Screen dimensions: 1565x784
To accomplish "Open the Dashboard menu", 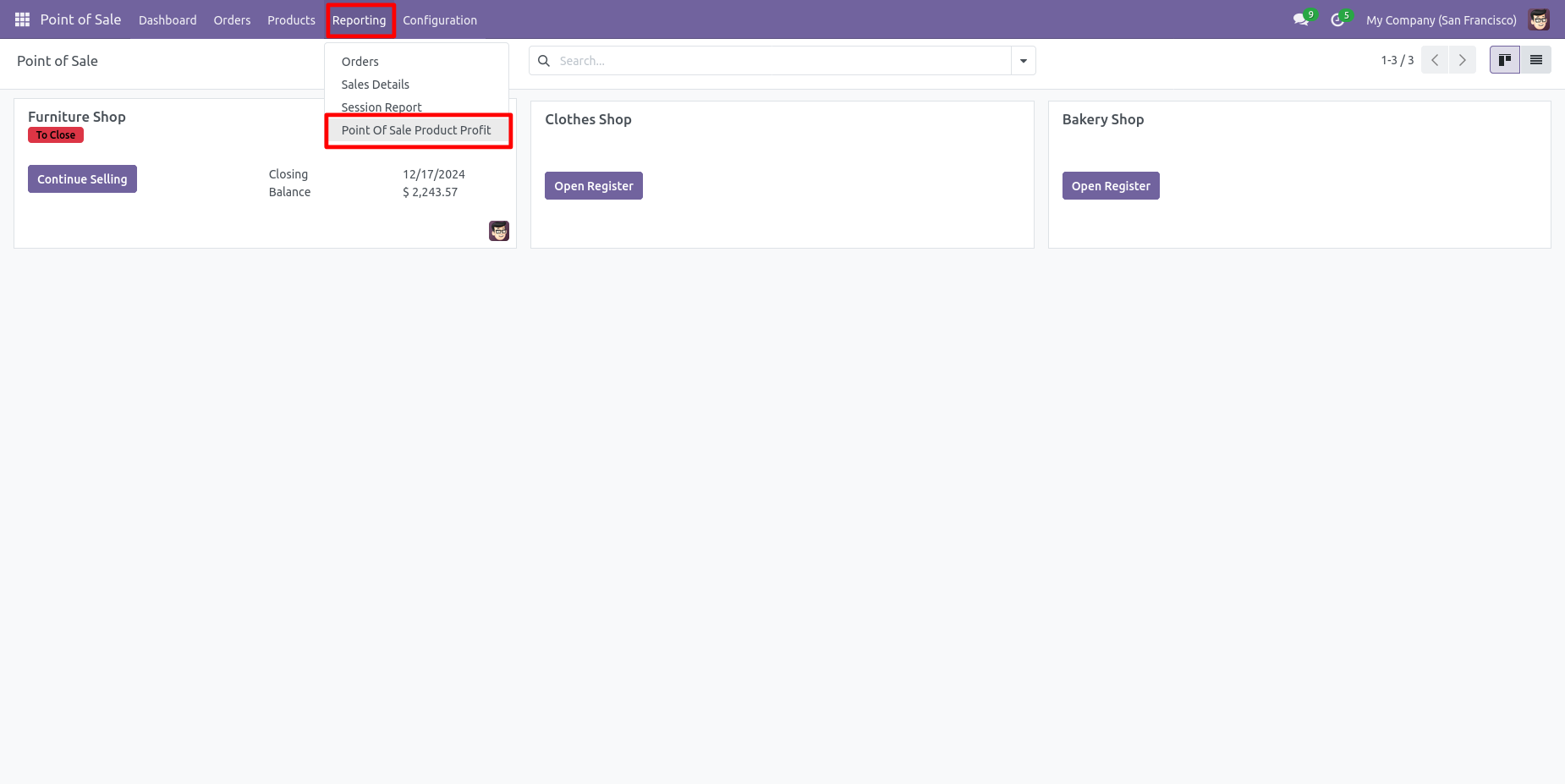I will (167, 20).
